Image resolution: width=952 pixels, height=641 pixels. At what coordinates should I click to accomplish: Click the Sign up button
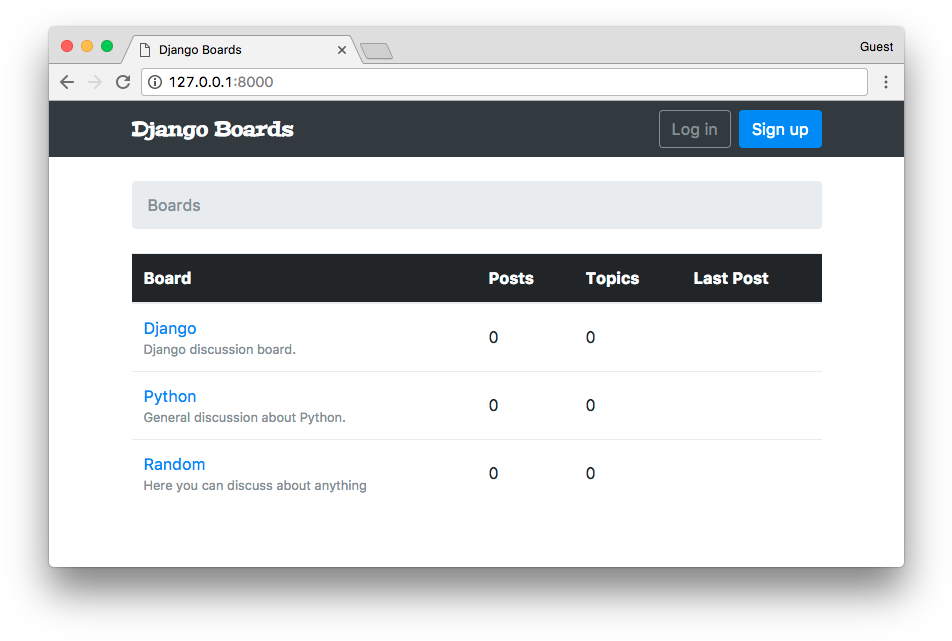780,129
